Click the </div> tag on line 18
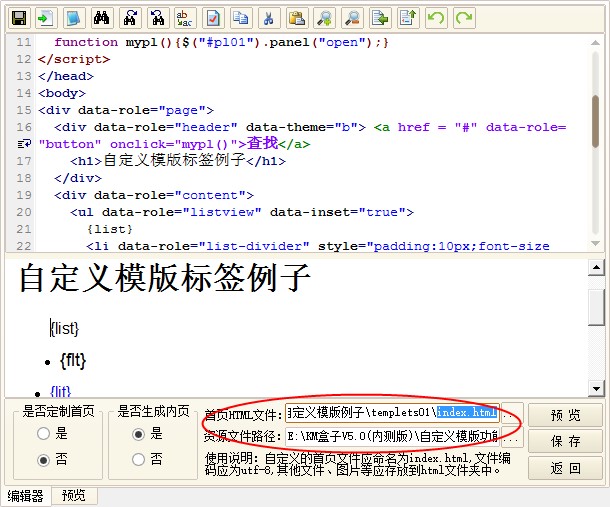 click(x=78, y=178)
